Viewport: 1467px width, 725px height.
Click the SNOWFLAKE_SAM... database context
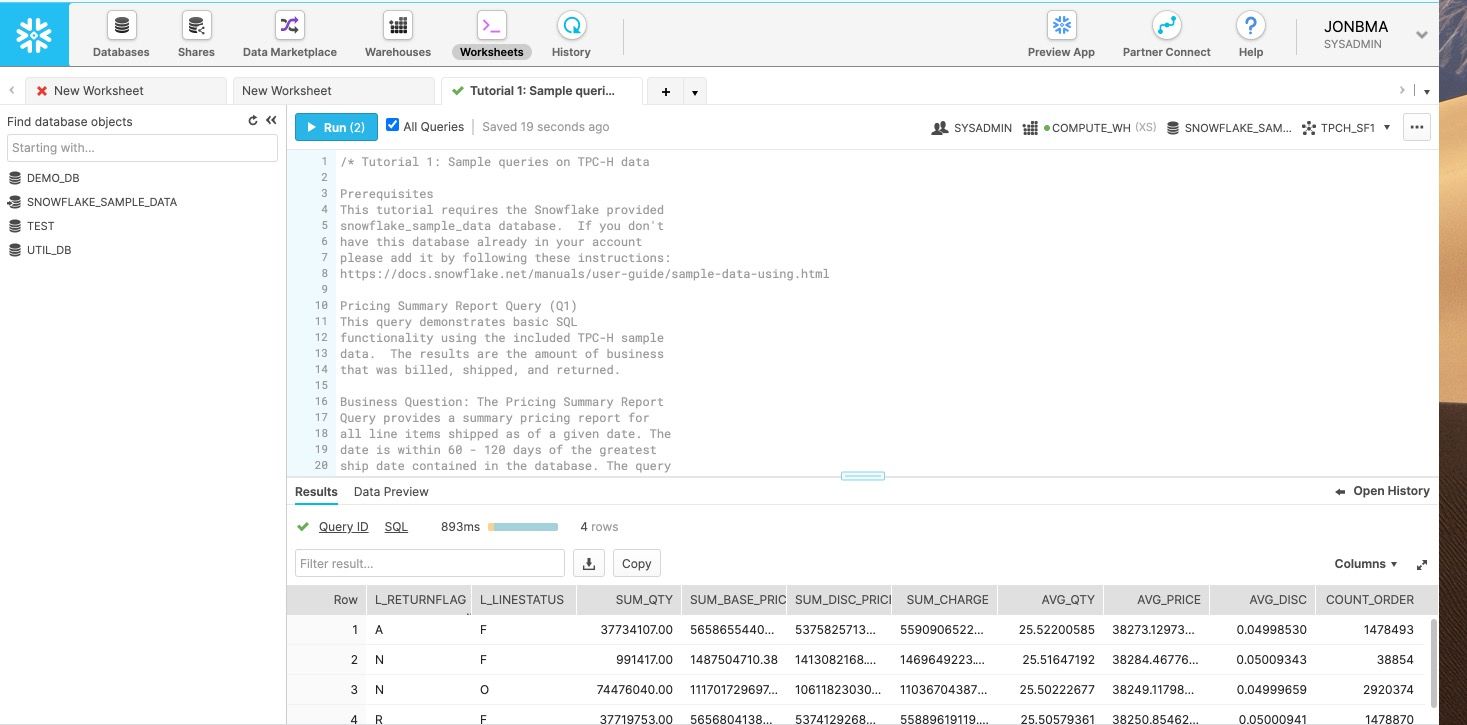tap(1230, 128)
